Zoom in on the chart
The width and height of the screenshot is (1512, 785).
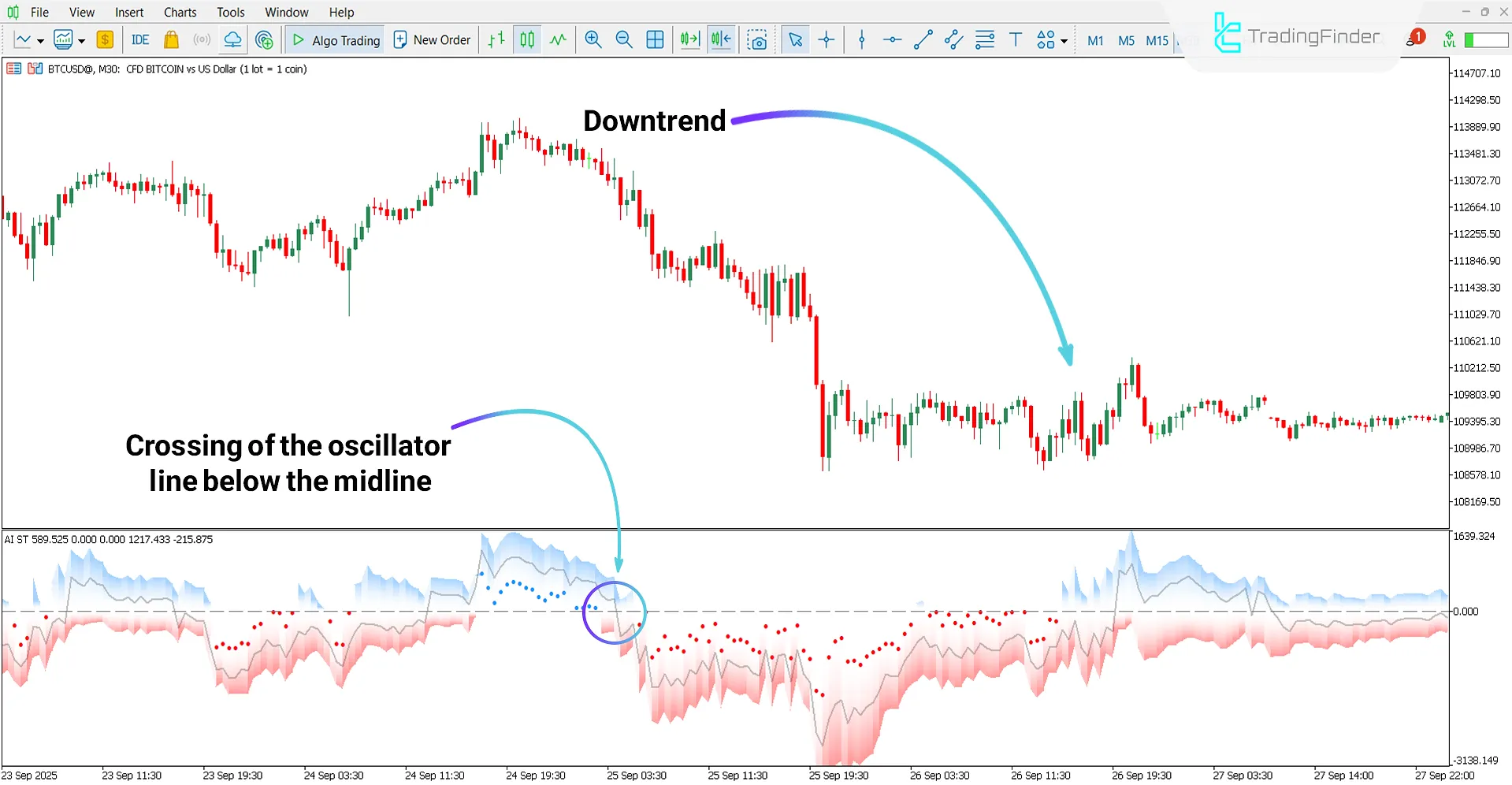pos(593,39)
